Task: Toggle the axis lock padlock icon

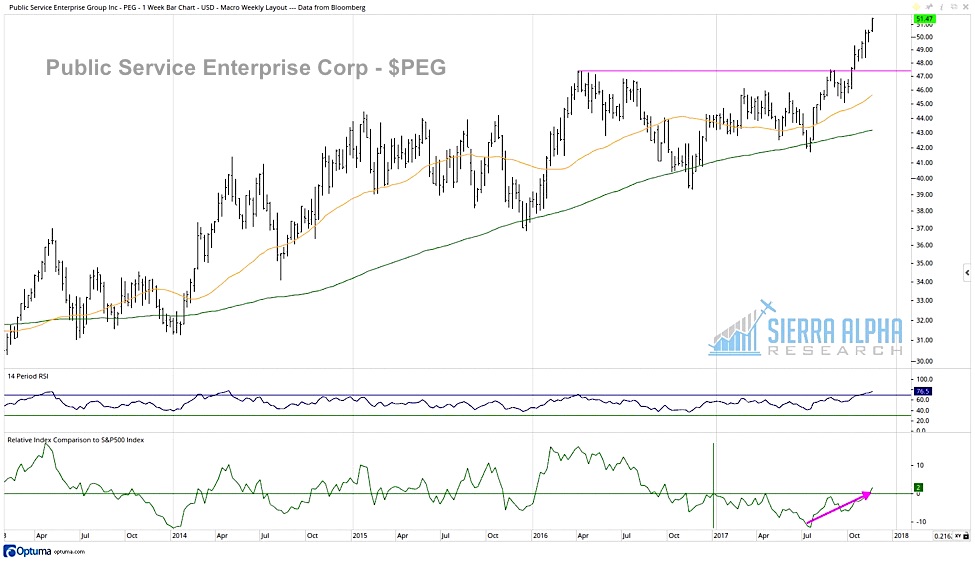Action: 966,536
